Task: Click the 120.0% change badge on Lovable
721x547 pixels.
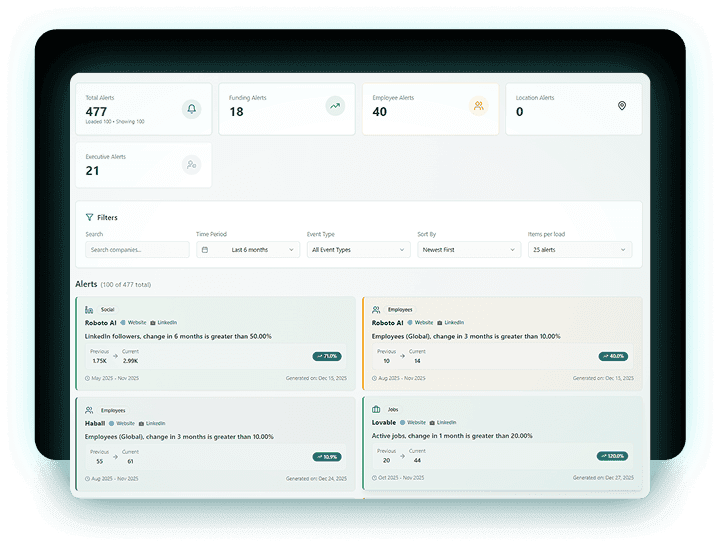Action: [613, 456]
